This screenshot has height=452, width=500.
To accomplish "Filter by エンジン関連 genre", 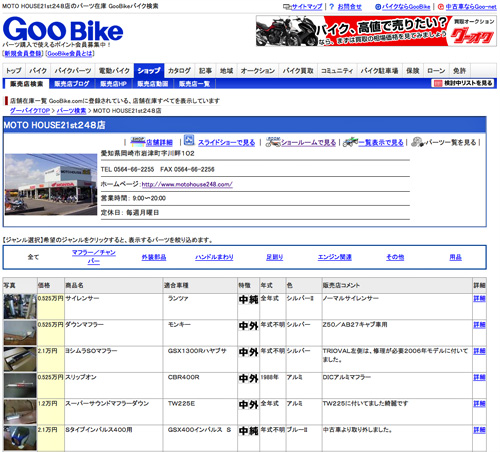I will coord(335,257).
